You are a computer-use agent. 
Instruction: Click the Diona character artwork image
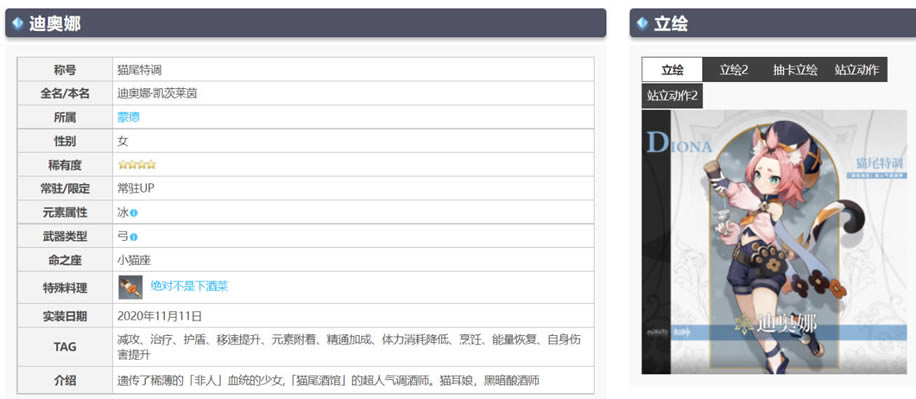coord(774,242)
